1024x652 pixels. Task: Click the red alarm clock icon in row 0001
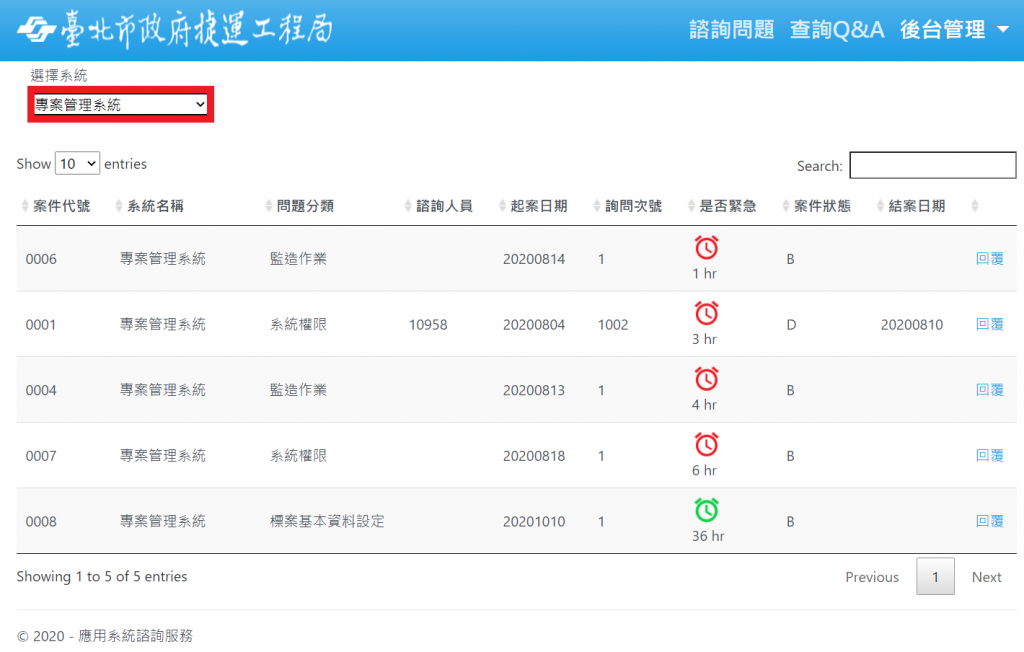point(706,313)
